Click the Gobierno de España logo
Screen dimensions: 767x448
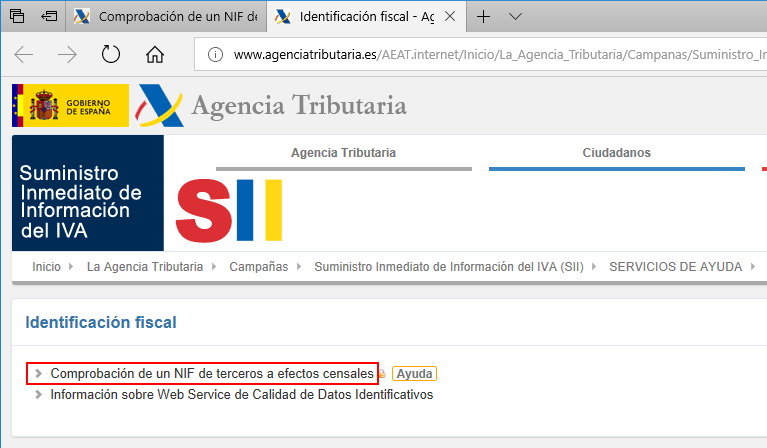point(70,106)
